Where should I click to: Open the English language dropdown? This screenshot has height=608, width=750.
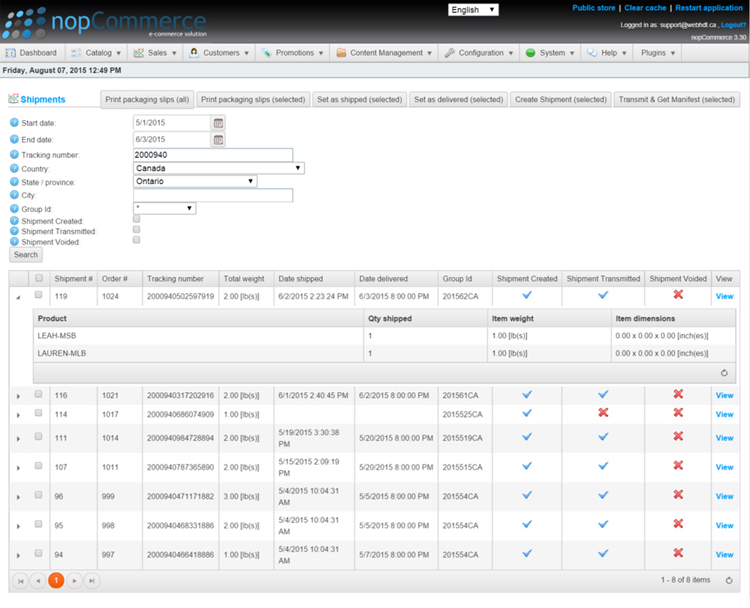click(473, 10)
